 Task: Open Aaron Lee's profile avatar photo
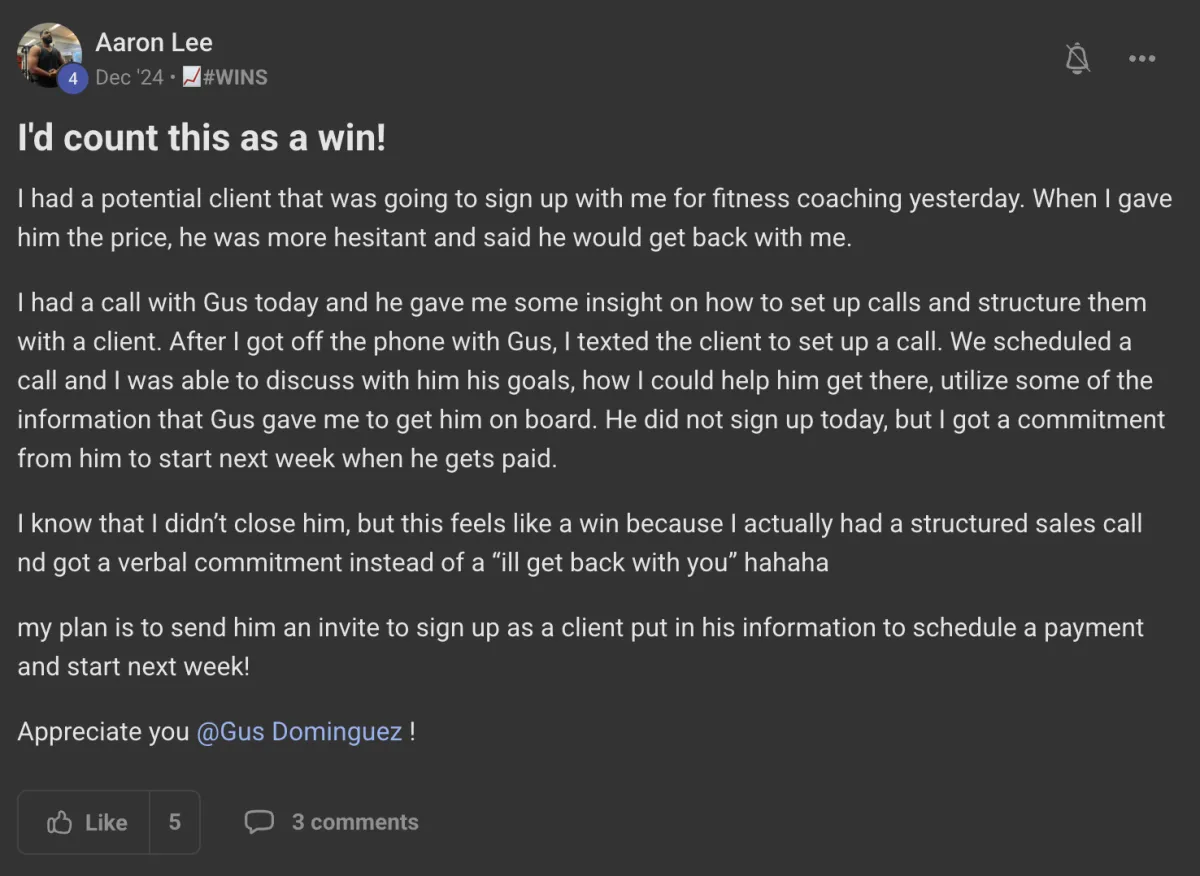click(49, 55)
